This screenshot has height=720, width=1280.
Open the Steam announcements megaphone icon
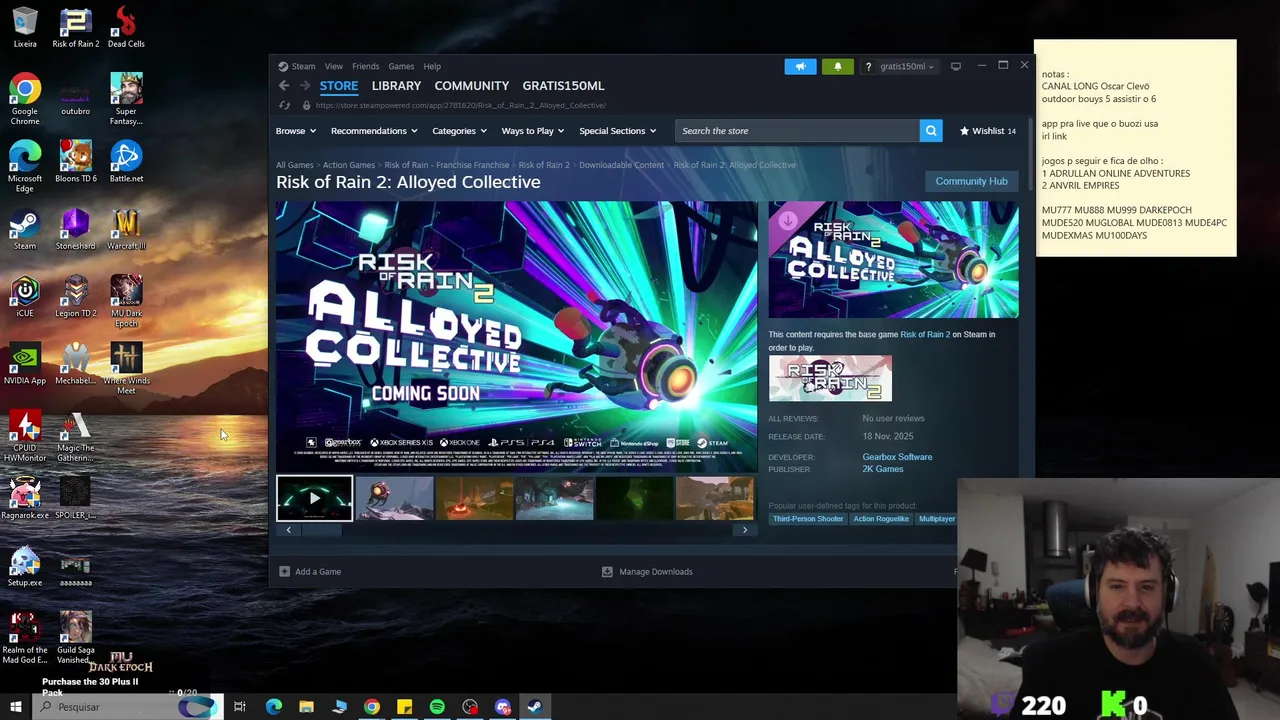point(800,66)
